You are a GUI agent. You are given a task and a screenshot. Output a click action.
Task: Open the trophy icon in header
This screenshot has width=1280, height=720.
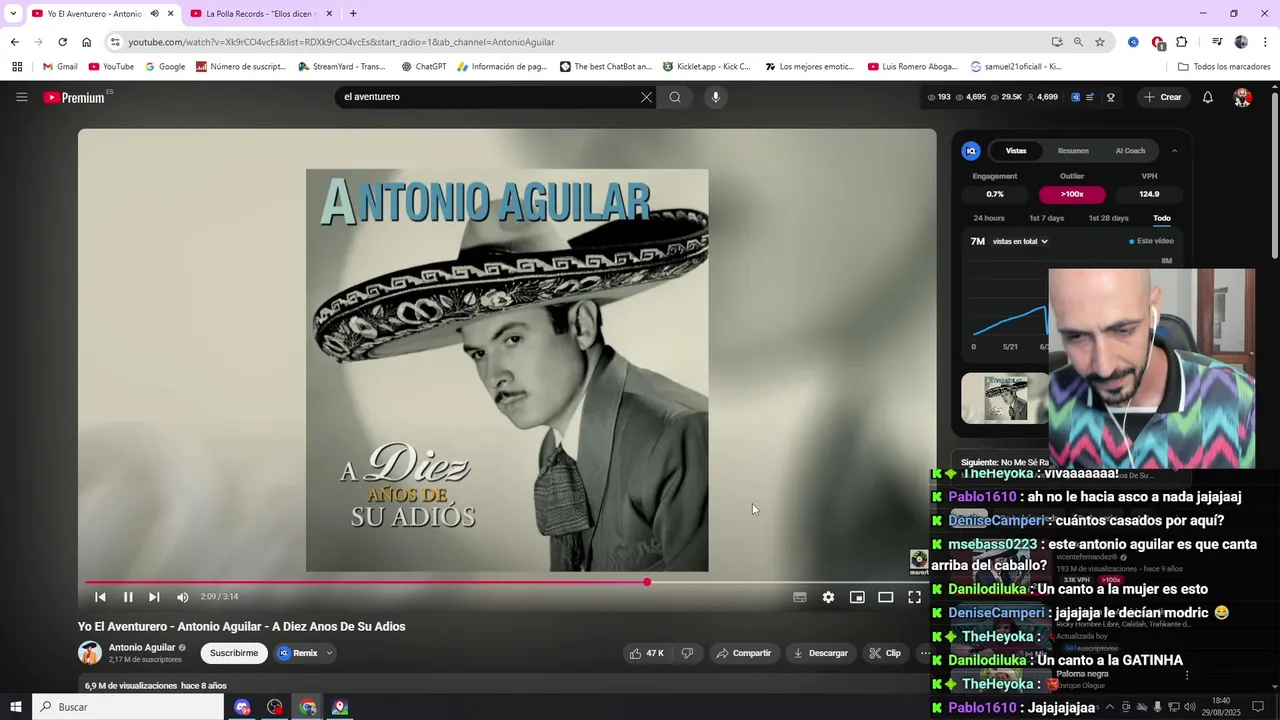[1111, 97]
